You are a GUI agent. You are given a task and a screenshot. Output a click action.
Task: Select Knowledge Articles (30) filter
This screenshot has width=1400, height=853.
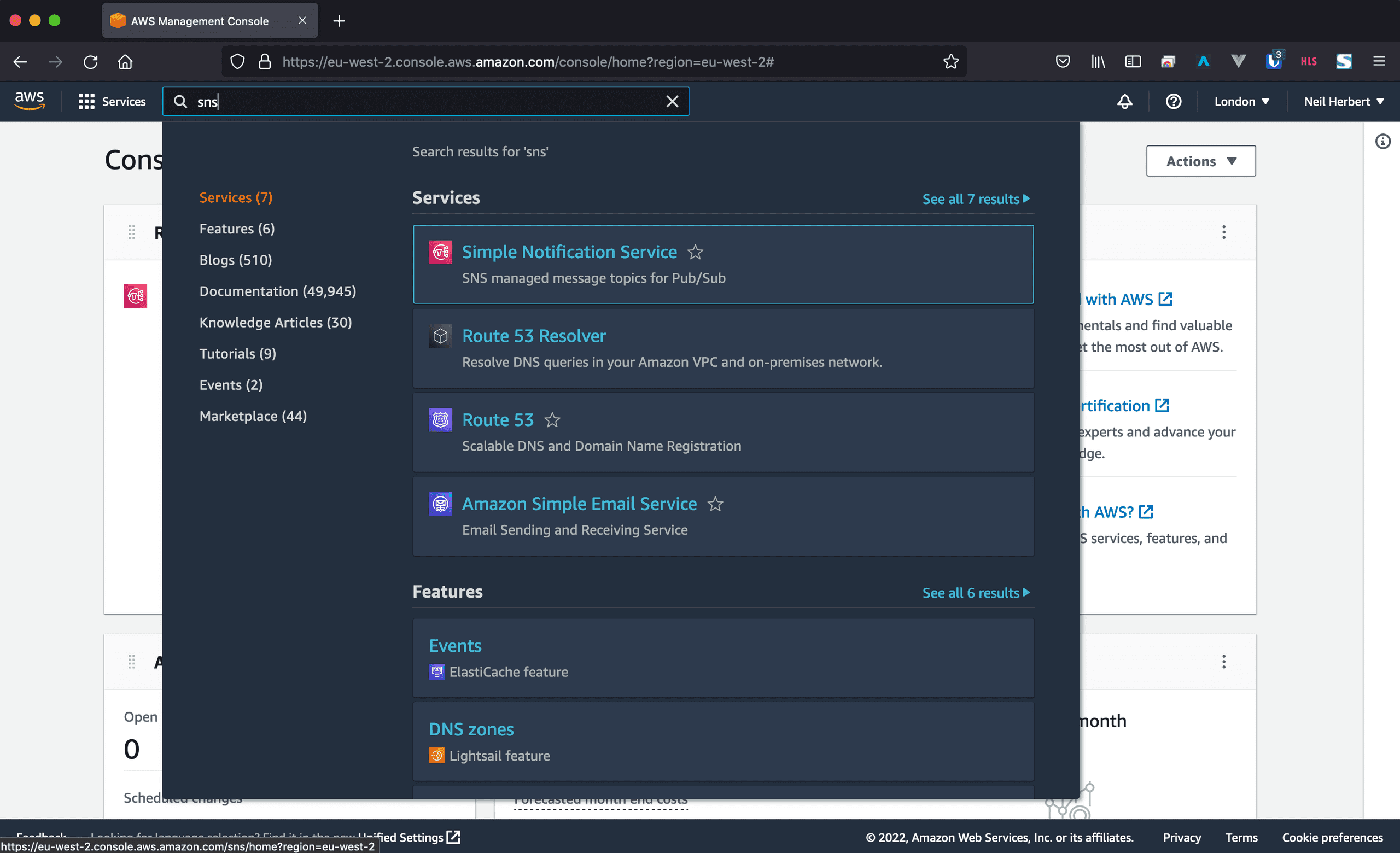276,322
